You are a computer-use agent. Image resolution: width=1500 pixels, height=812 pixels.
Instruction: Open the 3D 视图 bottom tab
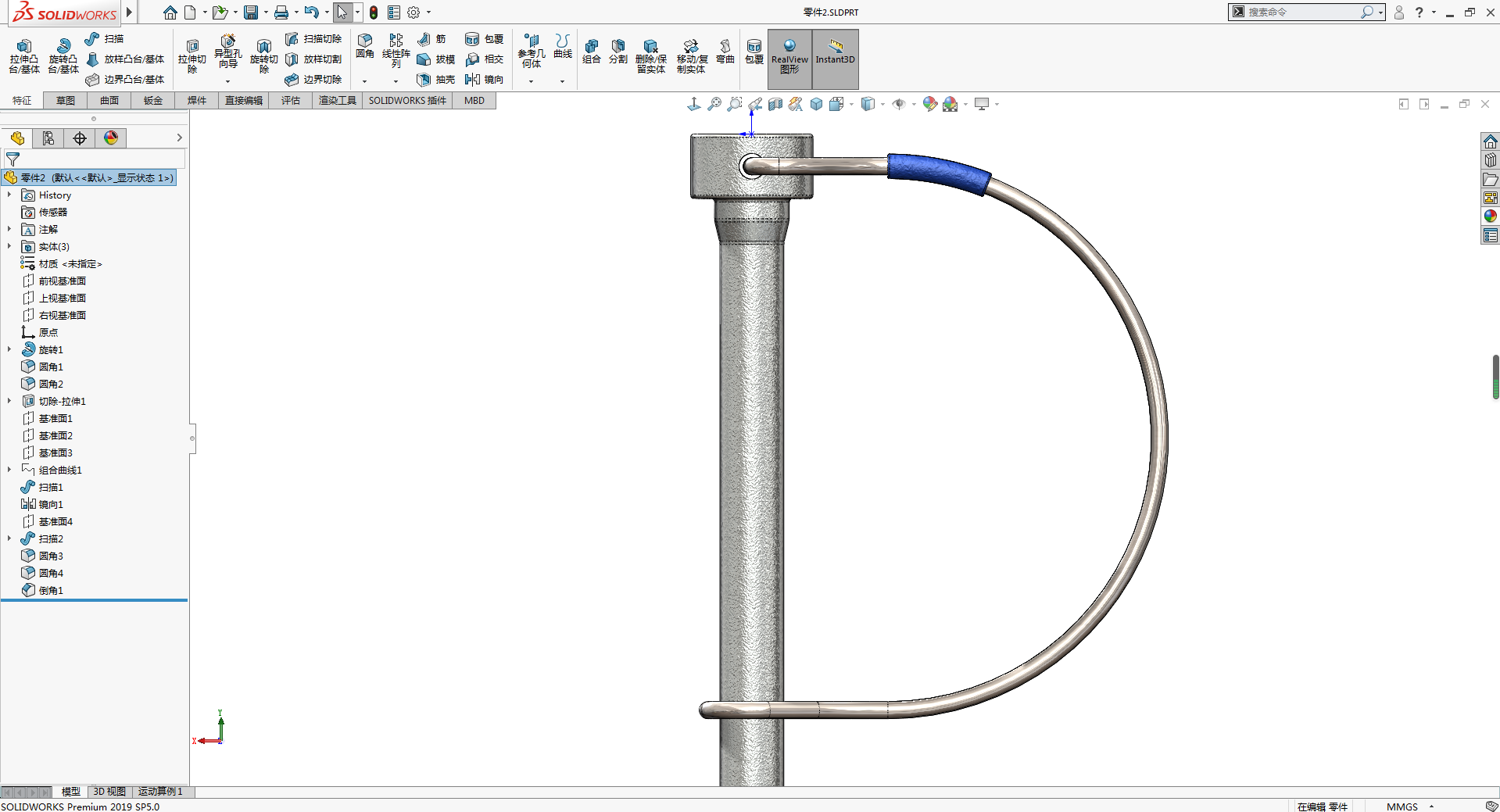tap(109, 792)
